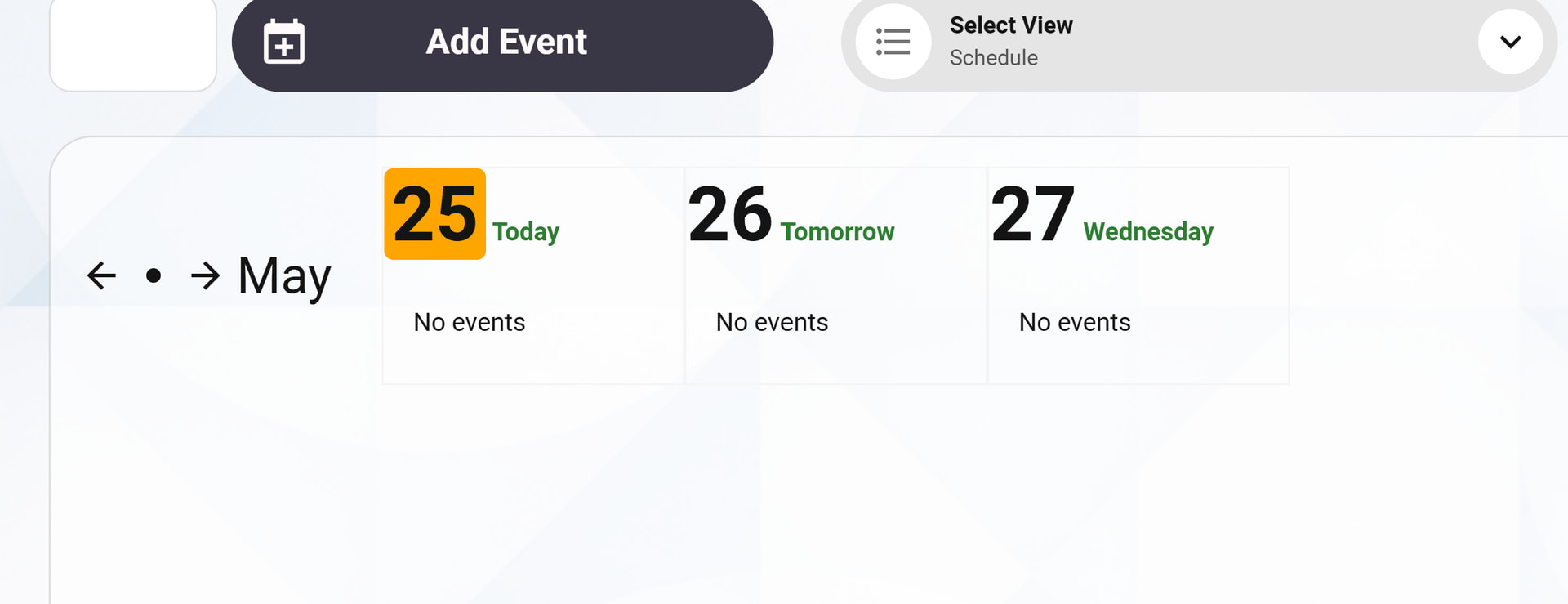Click the calendar plus icon
The image size is (1568, 604).
(x=284, y=42)
